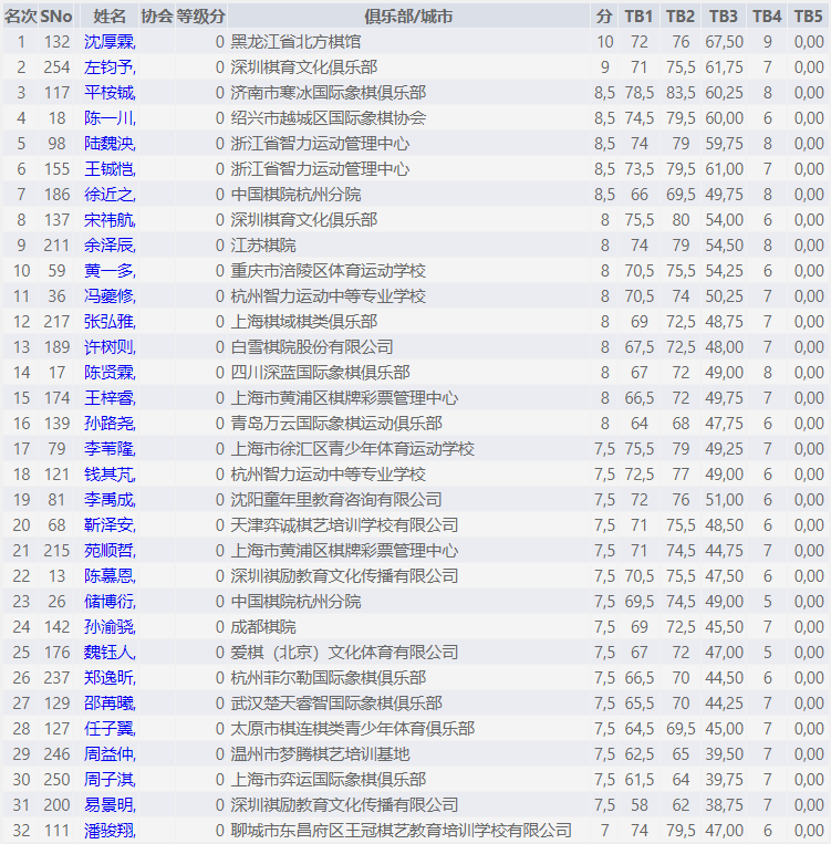Click the name 易景明 in row 31
The width and height of the screenshot is (832, 844).
point(109,804)
